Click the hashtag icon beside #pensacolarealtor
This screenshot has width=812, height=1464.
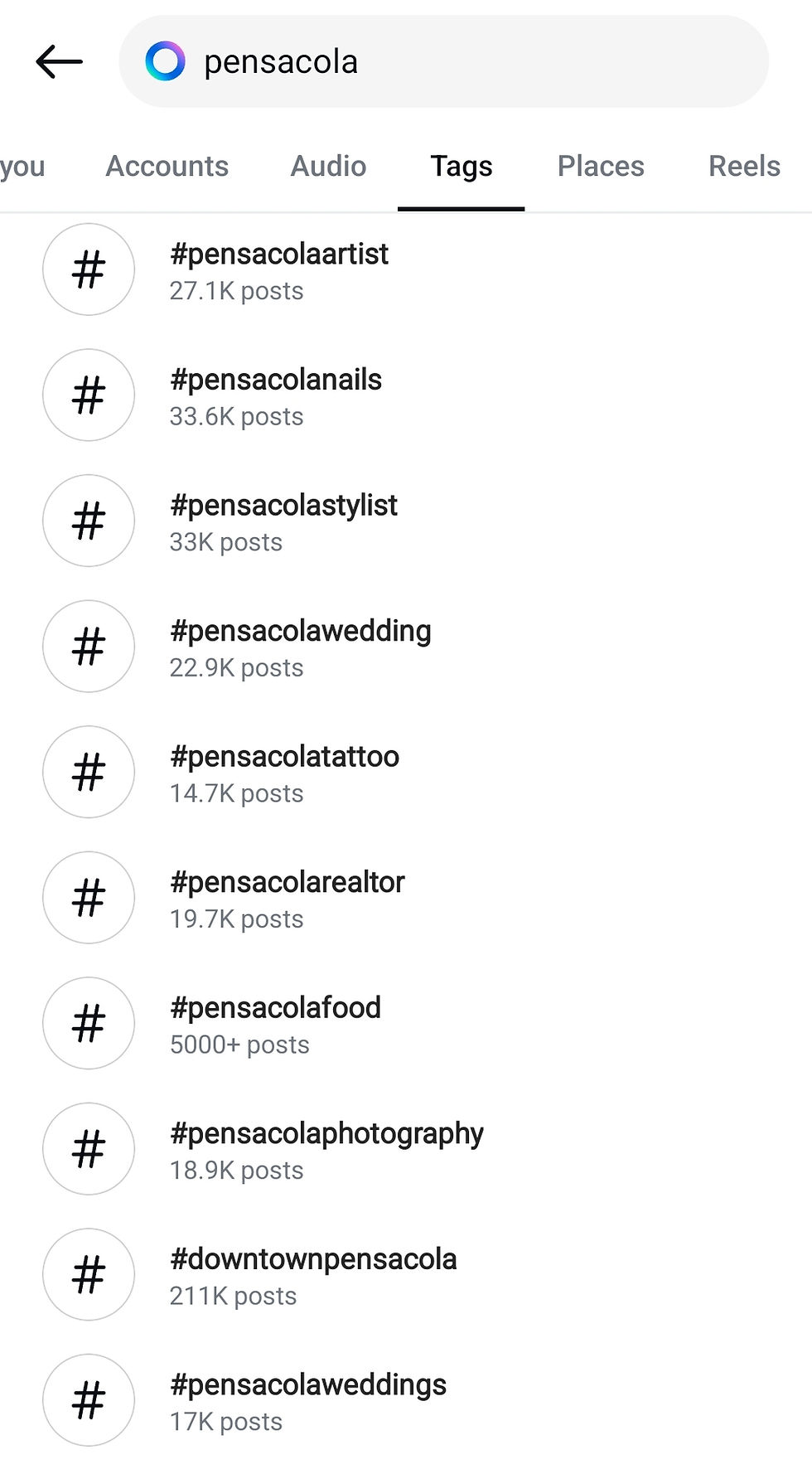click(89, 898)
